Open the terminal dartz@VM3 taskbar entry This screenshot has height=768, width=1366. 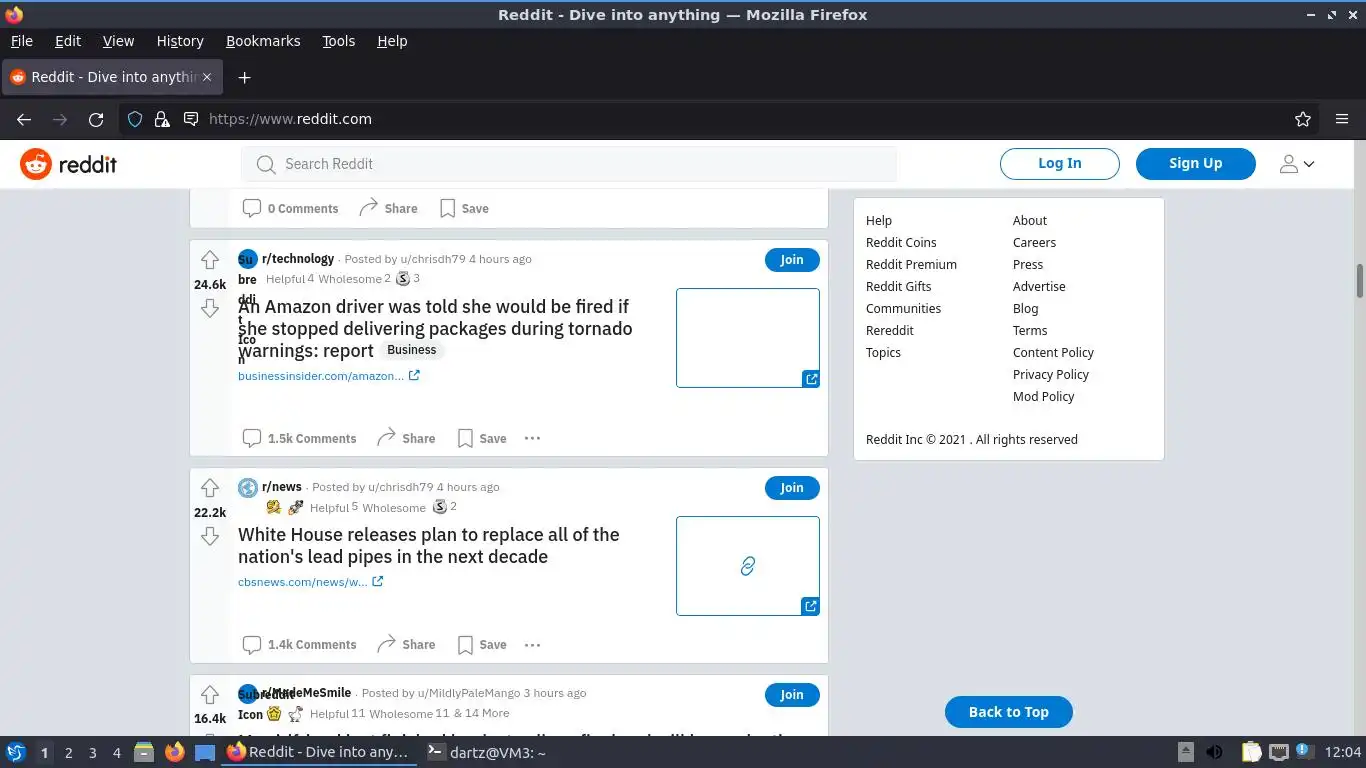pyautogui.click(x=487, y=753)
